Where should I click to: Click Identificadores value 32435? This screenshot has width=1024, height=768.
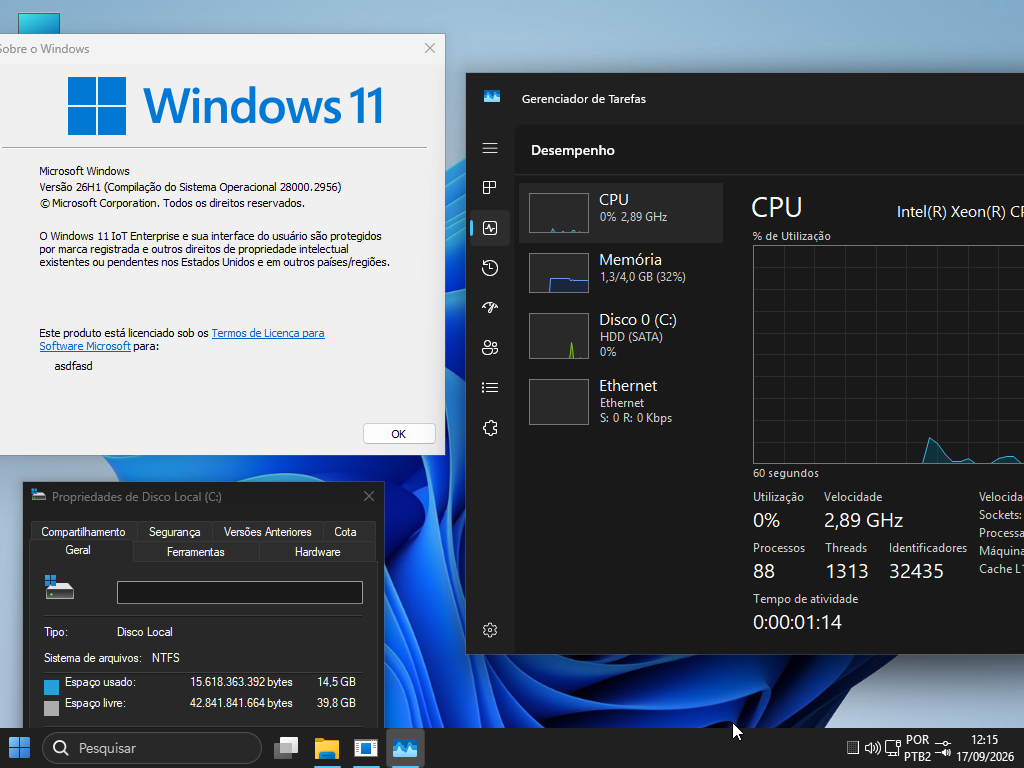tap(916, 571)
